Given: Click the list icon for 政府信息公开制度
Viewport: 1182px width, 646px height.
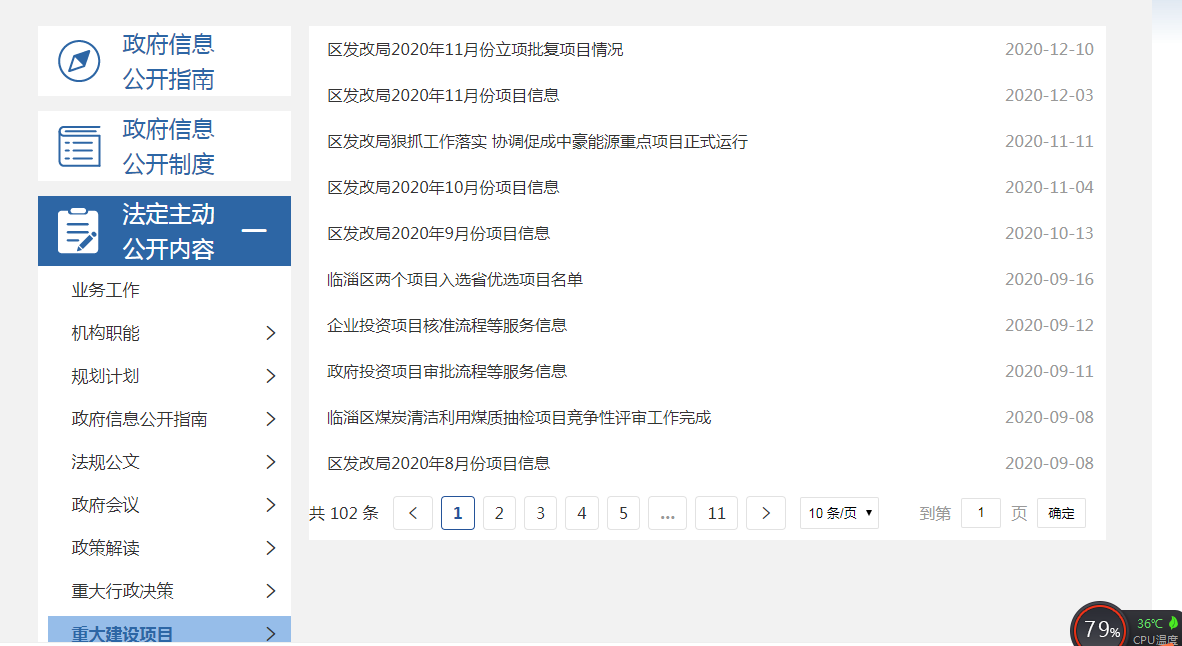Looking at the screenshot, I should pyautogui.click(x=79, y=146).
